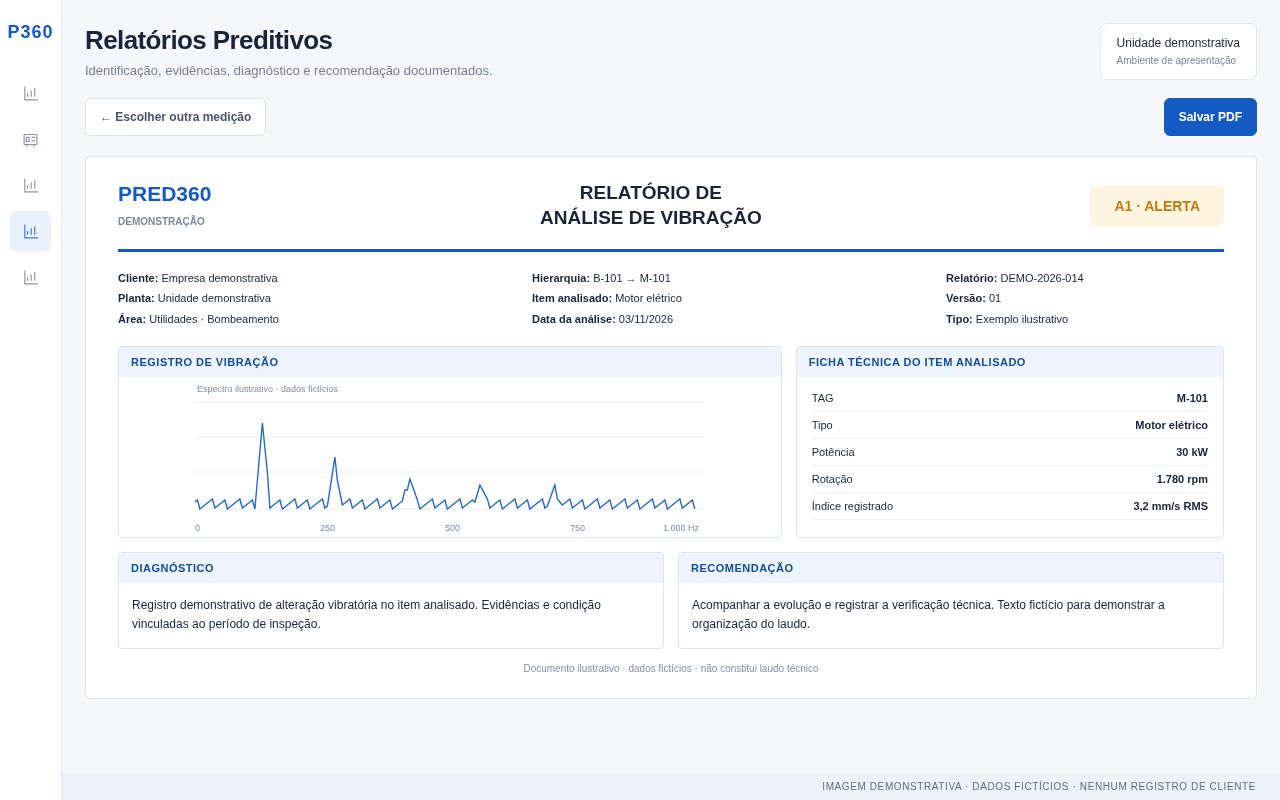Open the topmost chart icon in the sidebar
Viewport: 1280px width, 800px height.
pos(30,94)
